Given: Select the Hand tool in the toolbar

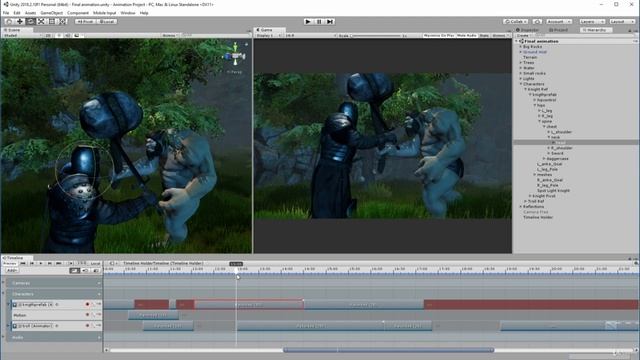Looking at the screenshot, I should [9, 21].
